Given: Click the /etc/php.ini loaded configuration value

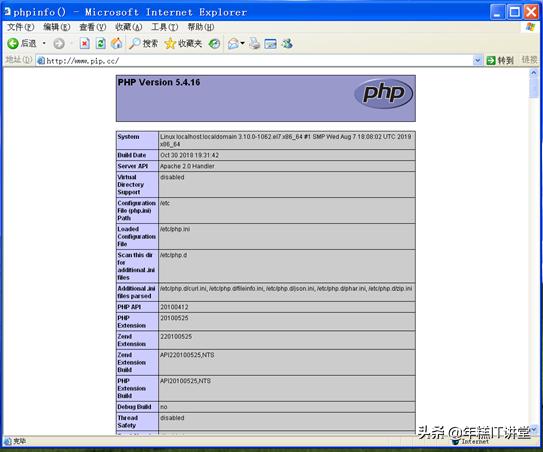Looking at the screenshot, I should 175,229.
